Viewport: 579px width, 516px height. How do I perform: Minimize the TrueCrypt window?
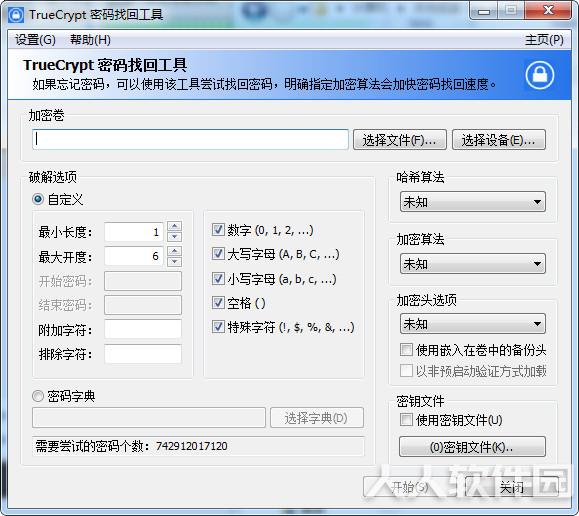(x=484, y=11)
